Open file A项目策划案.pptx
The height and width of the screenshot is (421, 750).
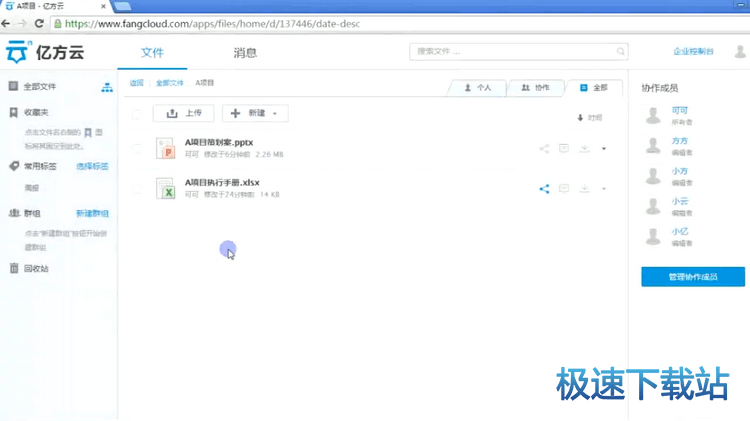[x=219, y=143]
